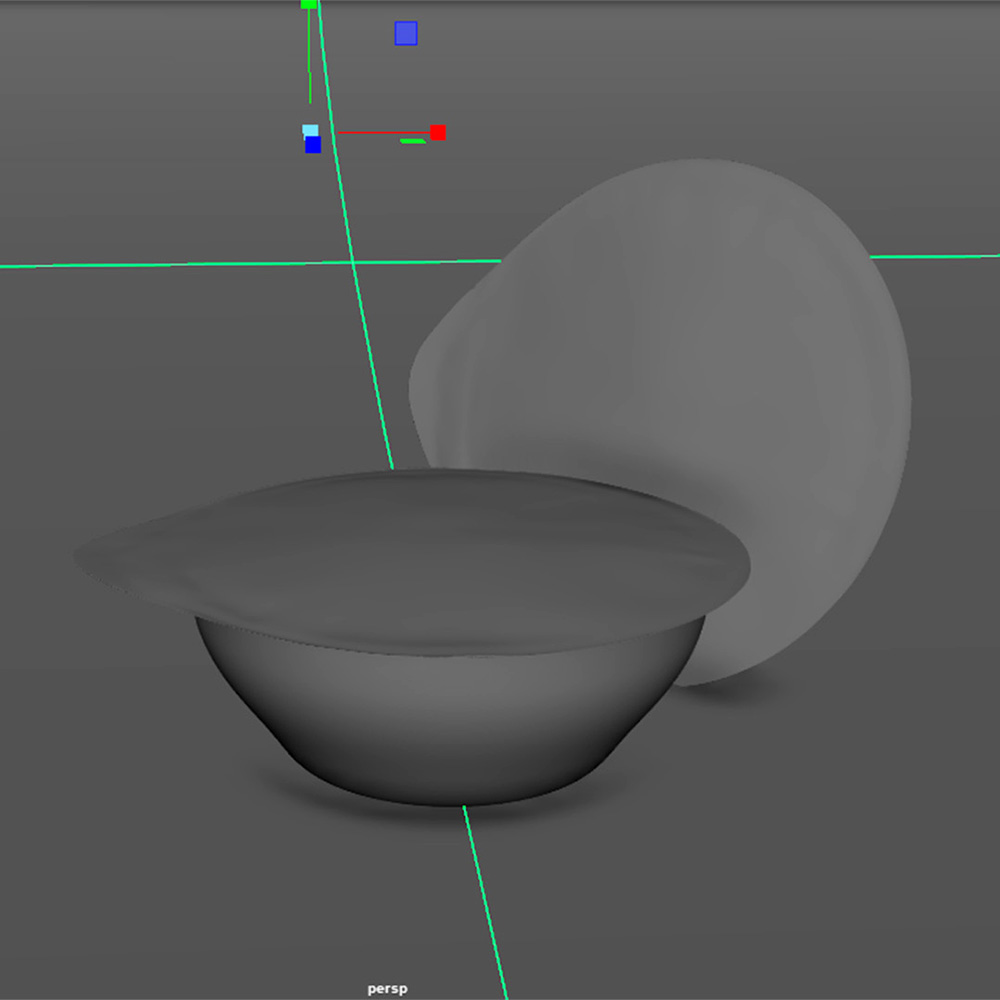Viewport: 1000px width, 1000px height.
Task: Click the green grid line below the bowl
Action: [485, 900]
